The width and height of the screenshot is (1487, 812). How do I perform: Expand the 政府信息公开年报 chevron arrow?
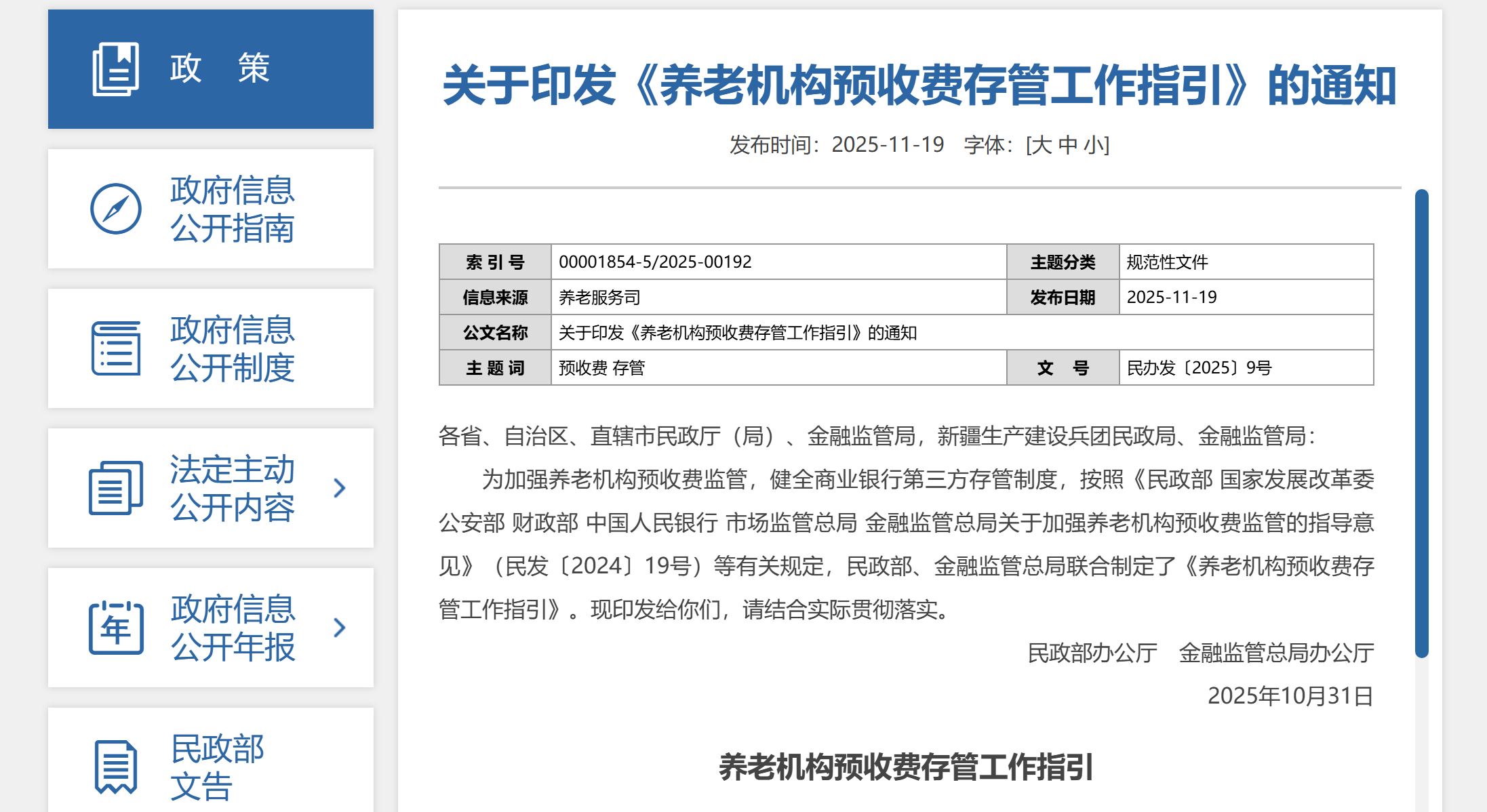(340, 628)
